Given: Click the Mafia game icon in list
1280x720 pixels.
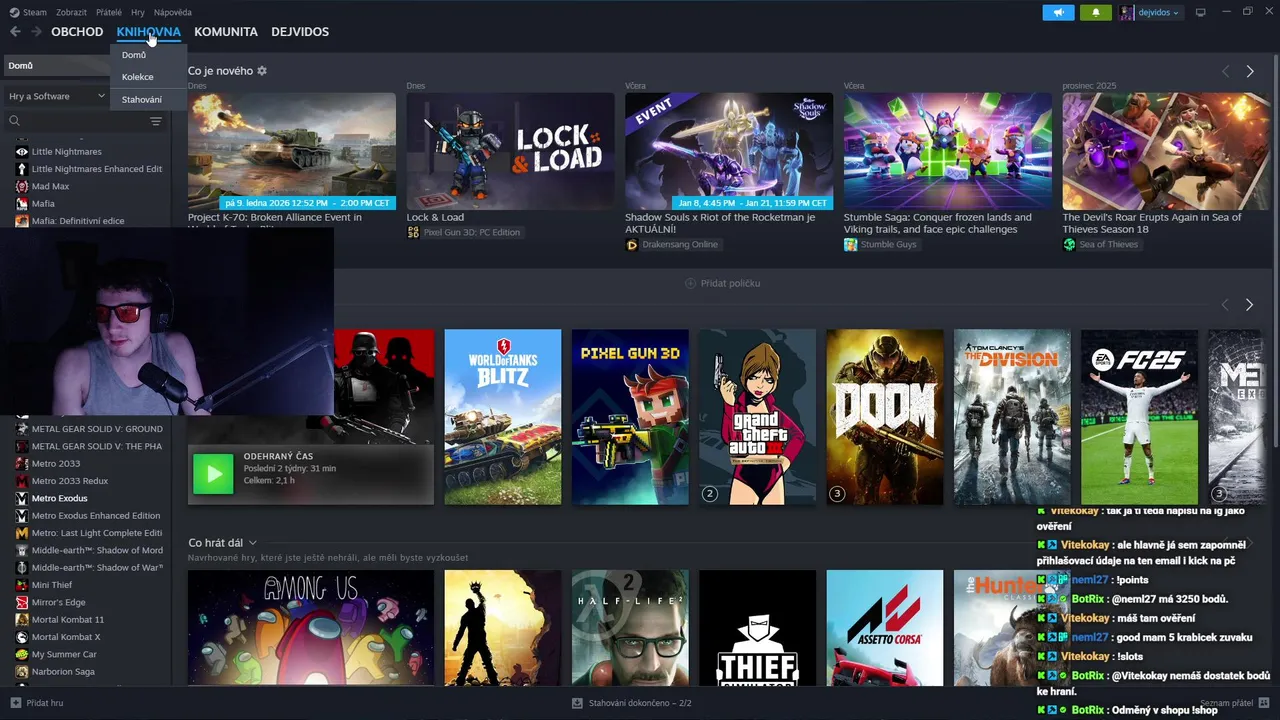Looking at the screenshot, I should [x=22, y=203].
